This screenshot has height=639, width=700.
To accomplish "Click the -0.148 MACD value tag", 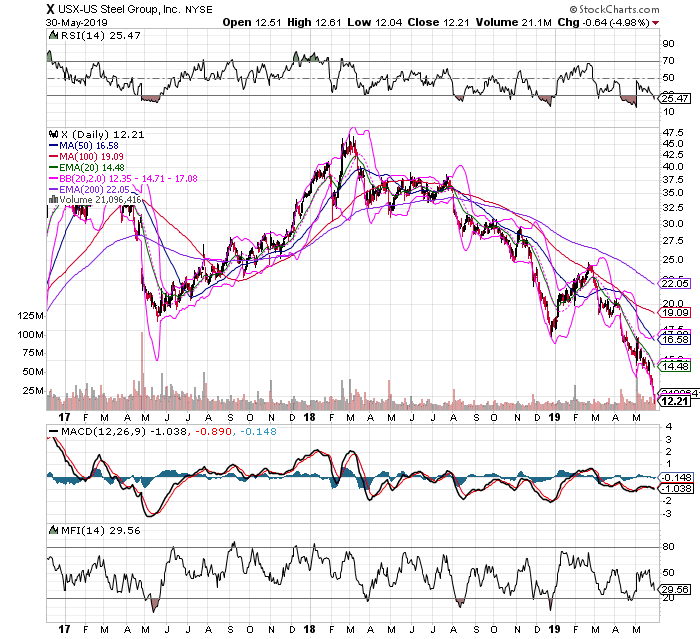I will point(677,477).
